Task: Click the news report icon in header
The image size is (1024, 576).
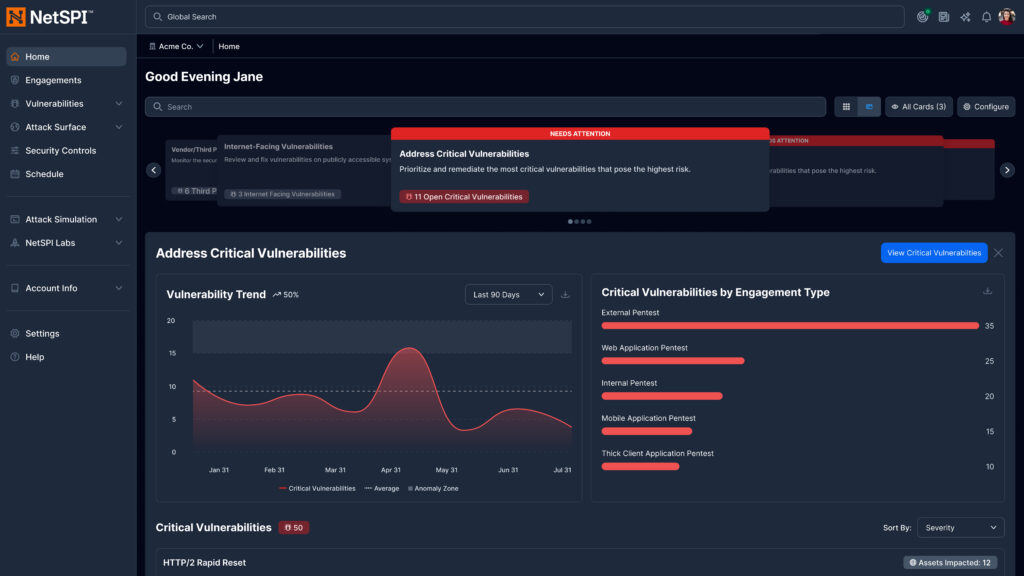Action: pyautogui.click(x=944, y=17)
